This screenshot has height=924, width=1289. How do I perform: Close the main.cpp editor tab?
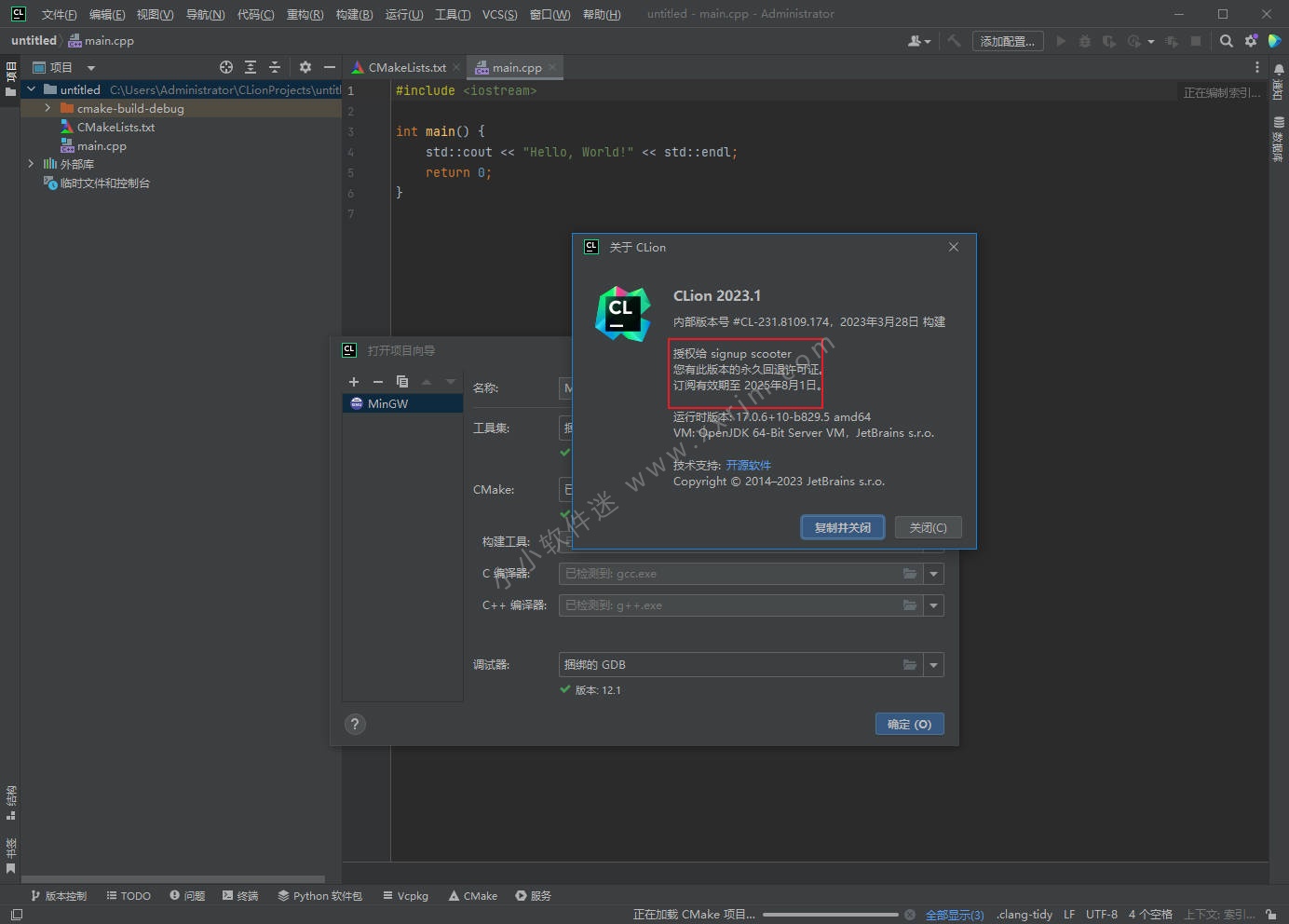point(552,67)
